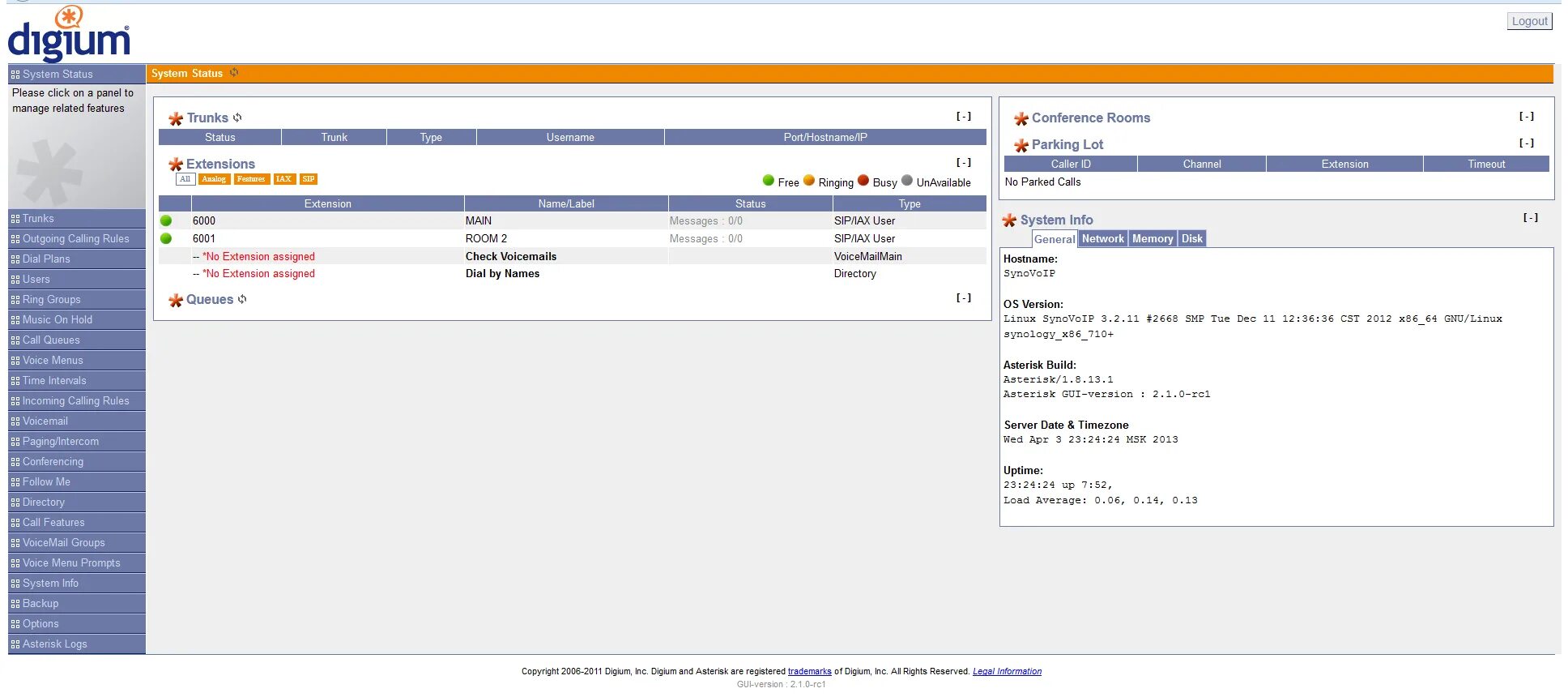Open the Memory tab in System Info
The image size is (1568, 697).
1153,238
